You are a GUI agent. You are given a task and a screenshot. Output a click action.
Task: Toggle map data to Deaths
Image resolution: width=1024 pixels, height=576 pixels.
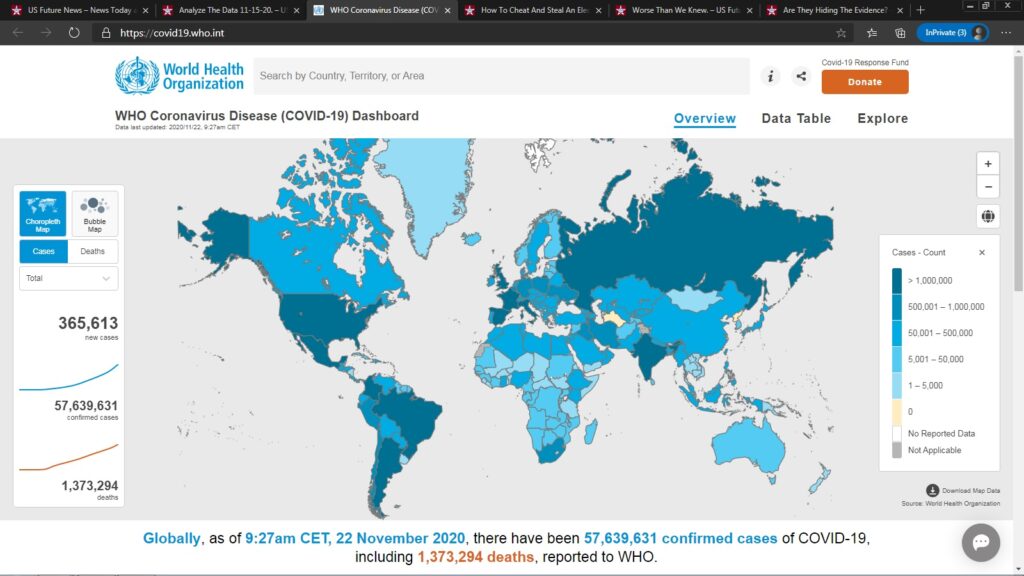click(93, 251)
